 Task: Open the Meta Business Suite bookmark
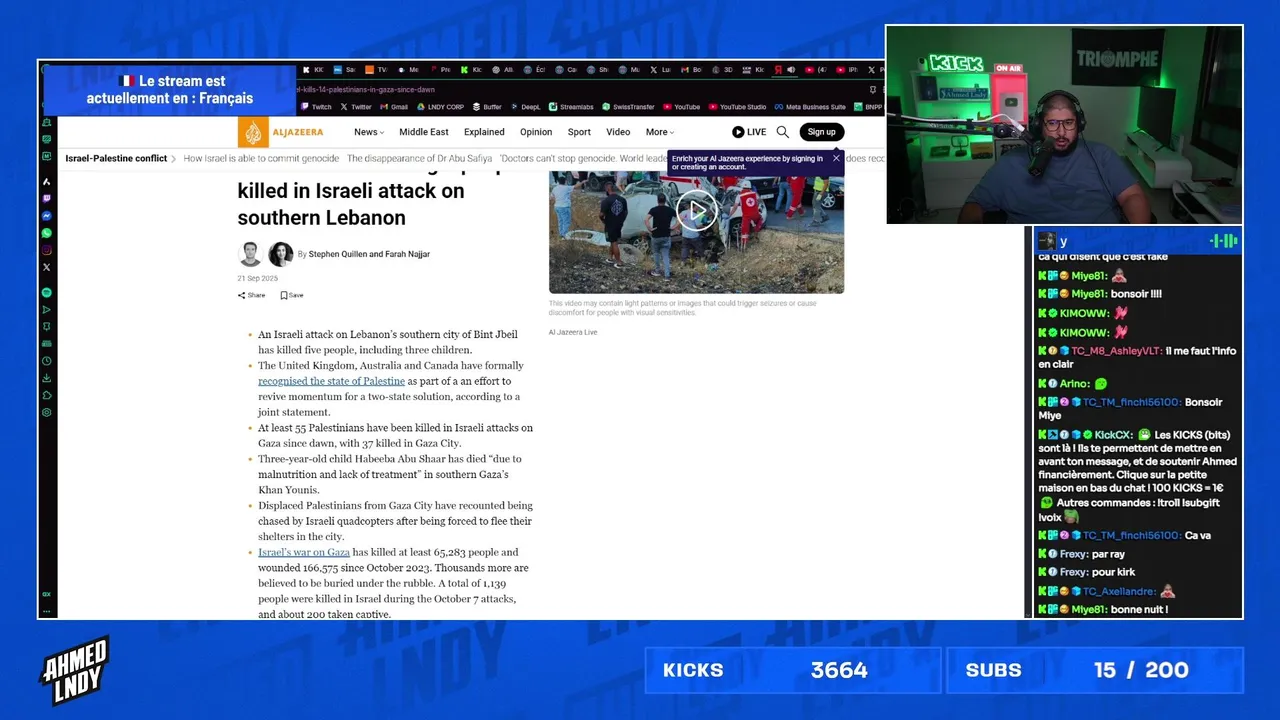point(810,106)
